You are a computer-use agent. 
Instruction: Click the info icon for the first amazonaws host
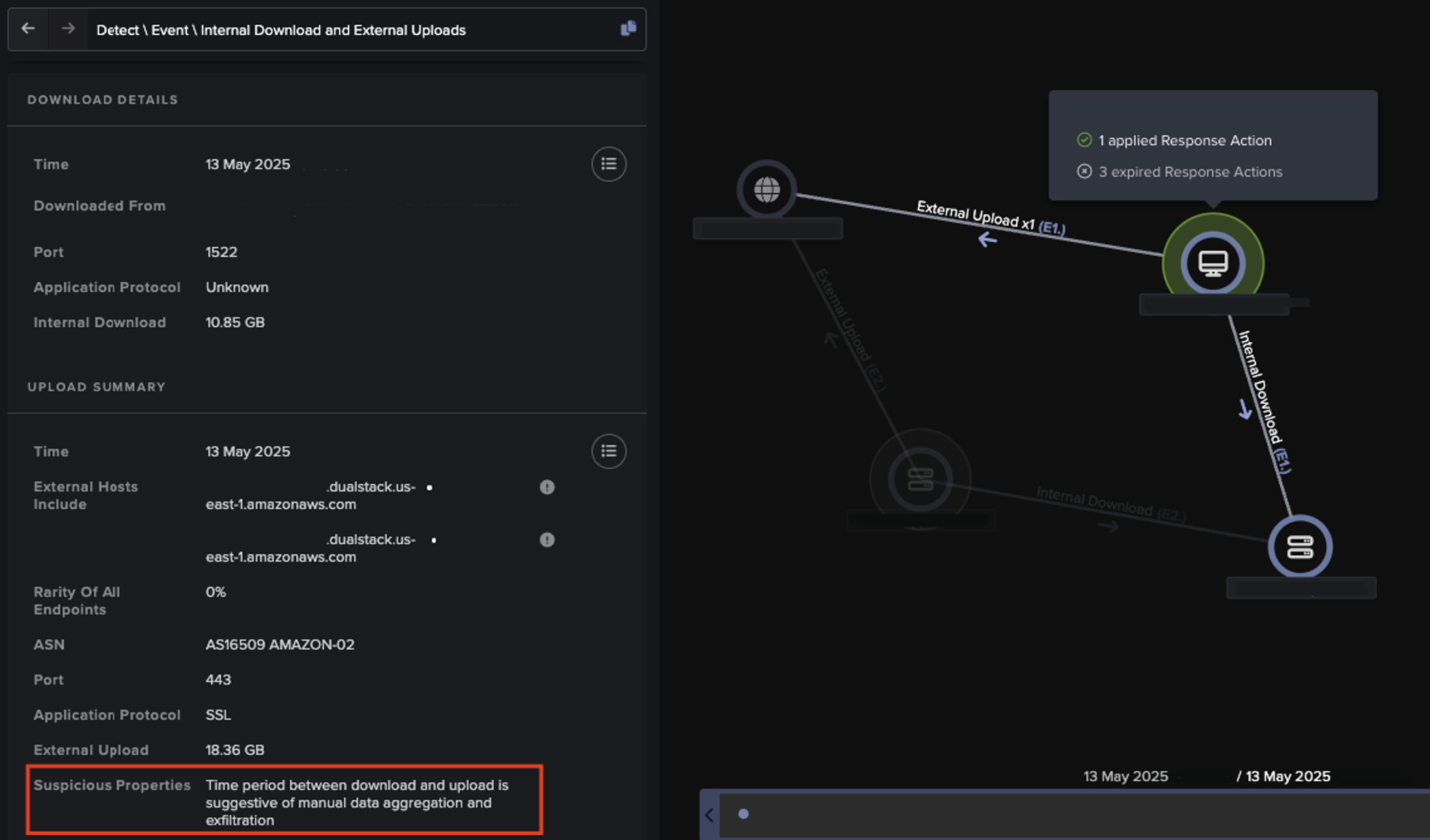click(547, 487)
